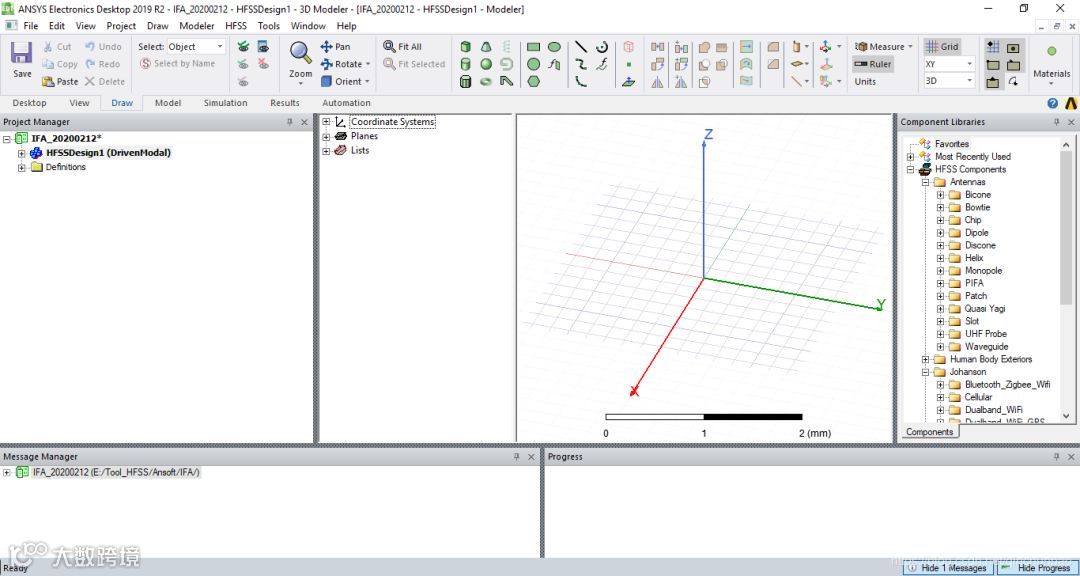Click the Components tab at panel bottom
Screen dimensions: 1080x576
[x=929, y=432]
